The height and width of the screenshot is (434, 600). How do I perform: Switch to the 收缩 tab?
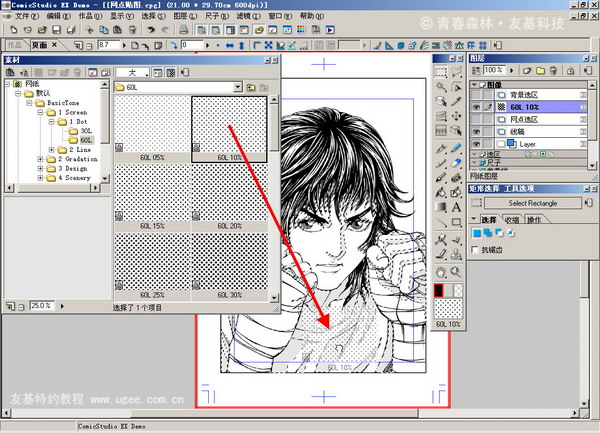tap(512, 220)
